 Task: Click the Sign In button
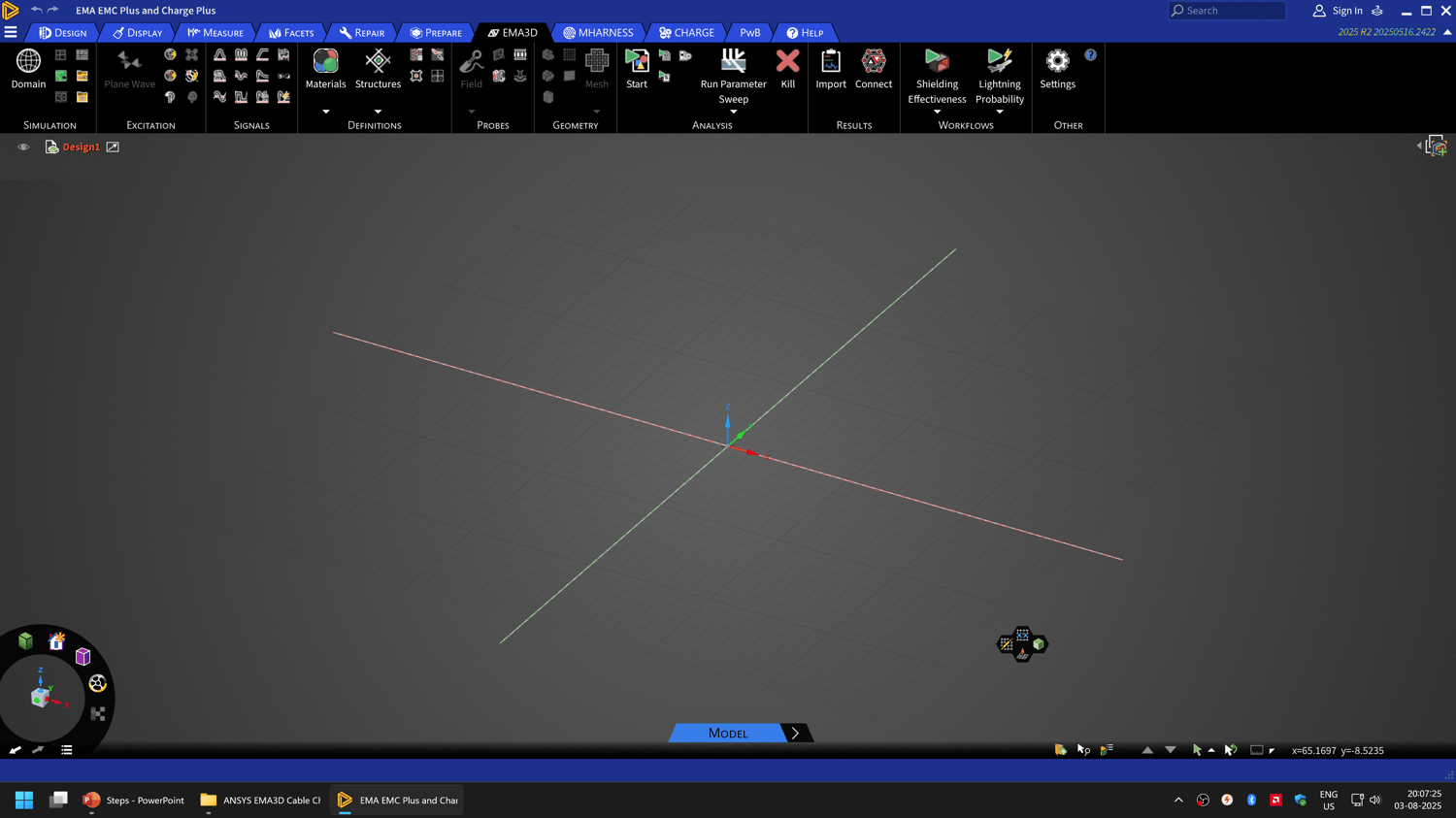pyautogui.click(x=1338, y=11)
